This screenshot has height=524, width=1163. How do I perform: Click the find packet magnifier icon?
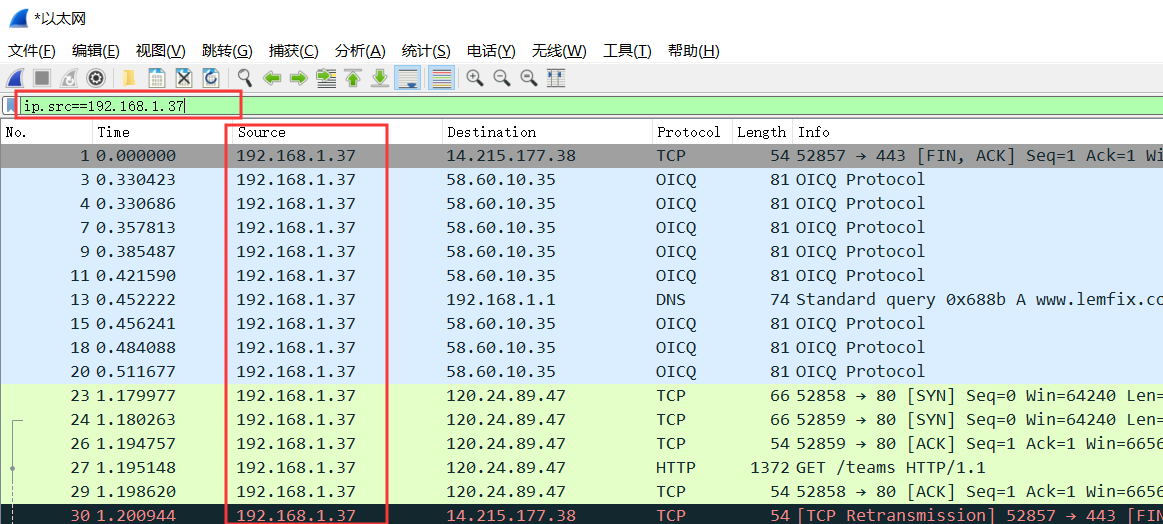click(x=245, y=78)
